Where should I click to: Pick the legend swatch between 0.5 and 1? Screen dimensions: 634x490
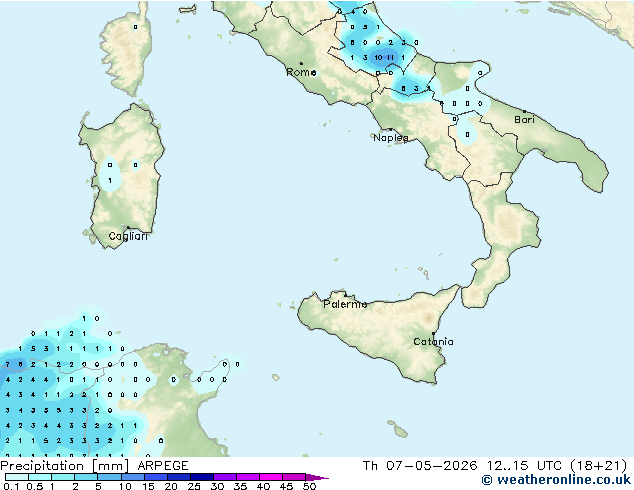[x=40, y=477]
